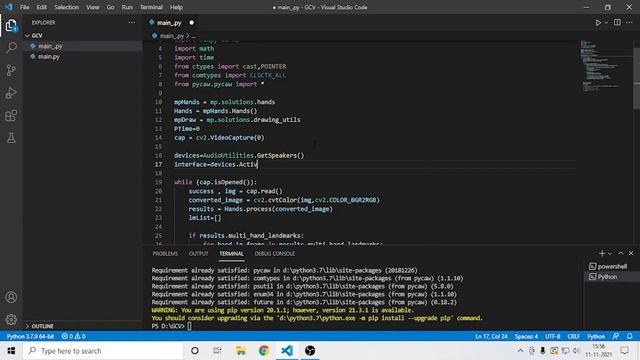Click the feedback icon in status bar
Image resolution: width=640 pixels, height=360 pixels.
(x=616, y=336)
